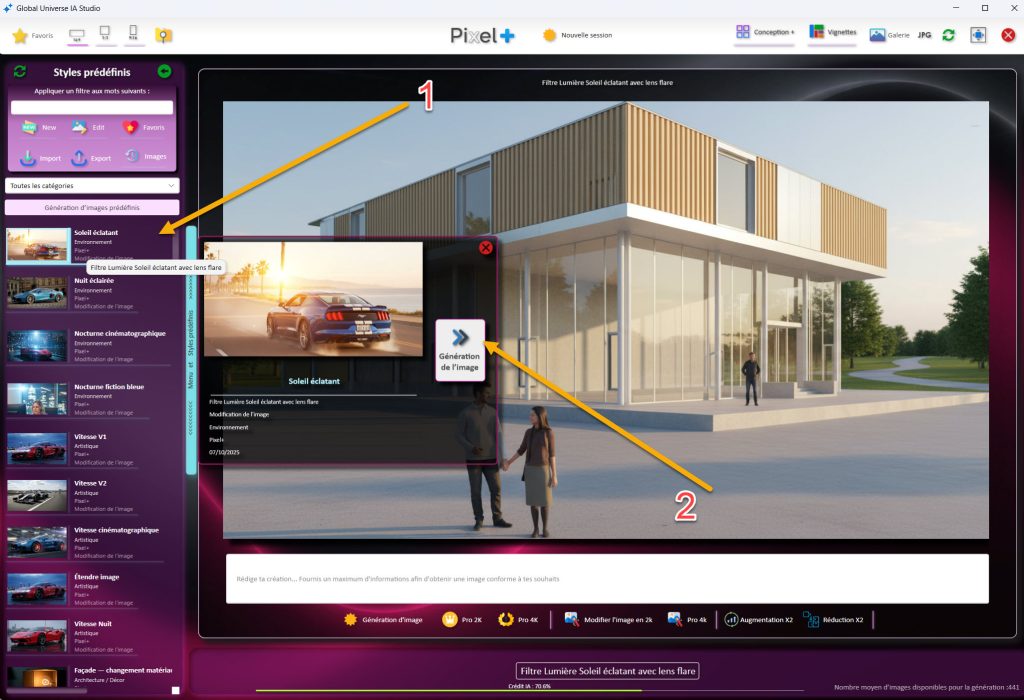Click the green back arrow in Styles prédéfinis
The width and height of the screenshot is (1024, 700).
[x=164, y=72]
